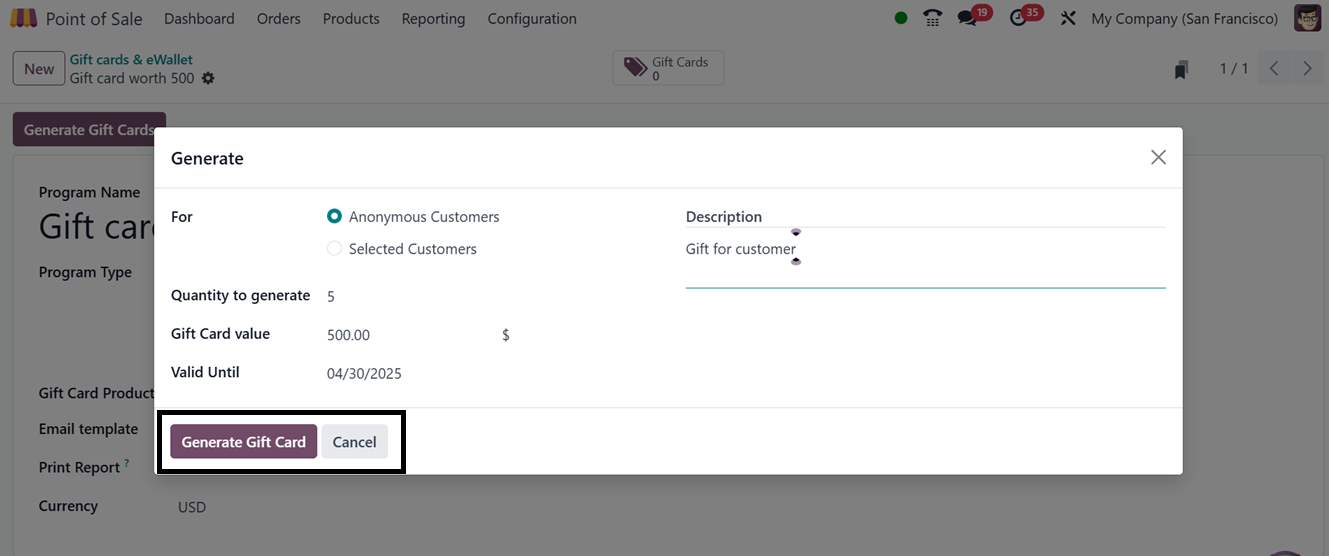Click the wrench debug tools icon
The width and height of the screenshot is (1329, 556).
coord(1068,18)
